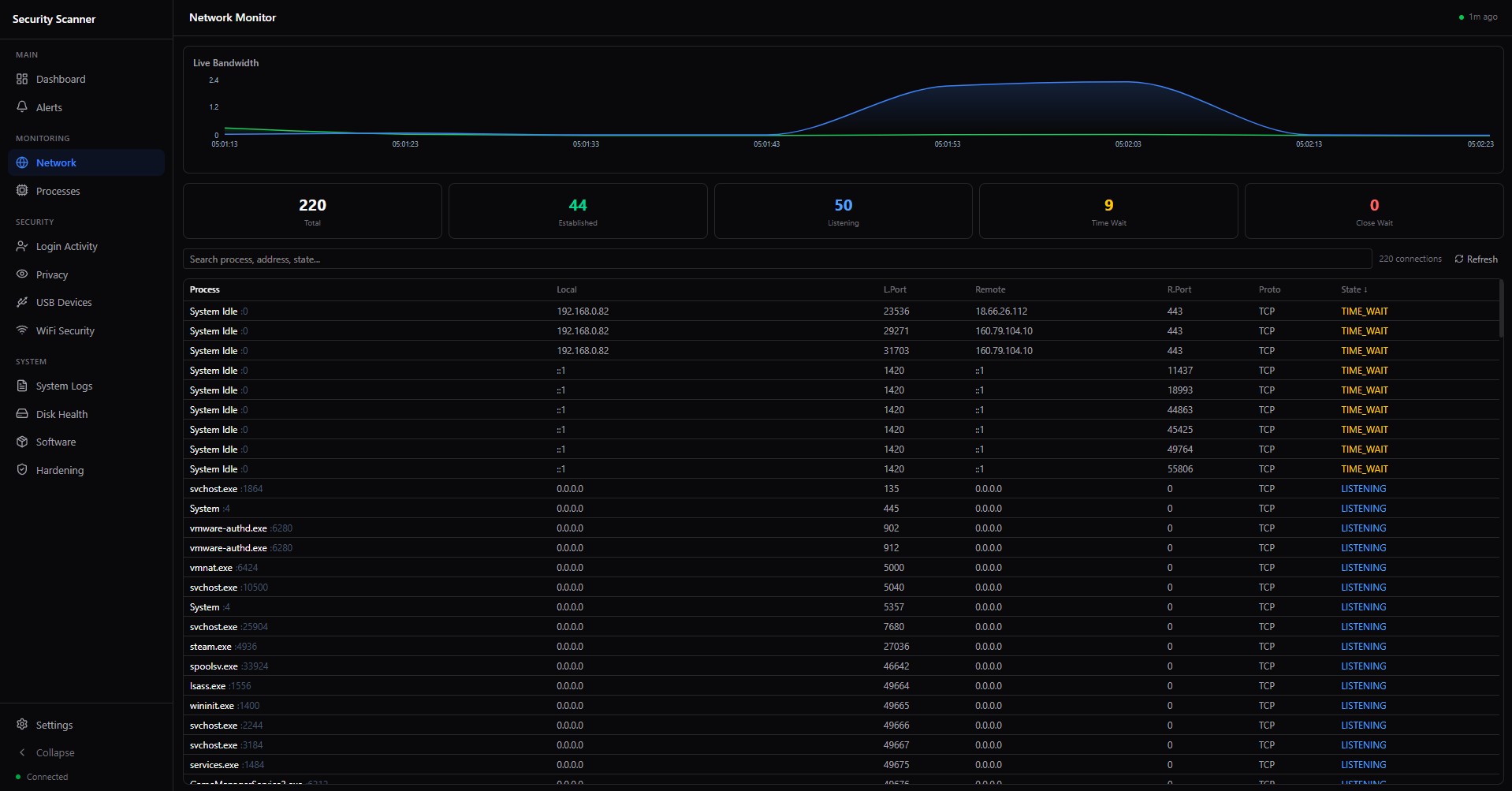Click the Privacy eye icon

pyautogui.click(x=22, y=274)
